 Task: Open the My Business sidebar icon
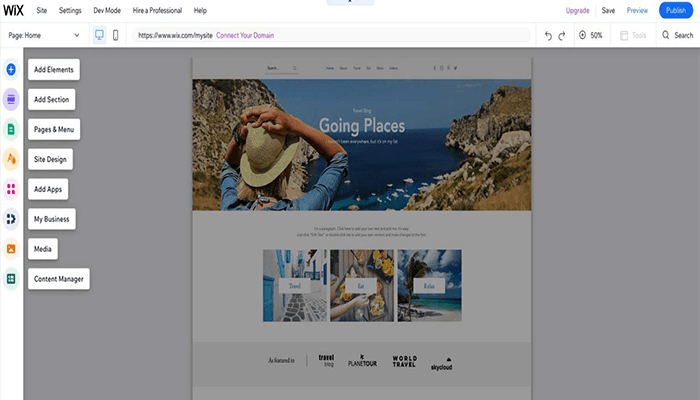point(11,219)
